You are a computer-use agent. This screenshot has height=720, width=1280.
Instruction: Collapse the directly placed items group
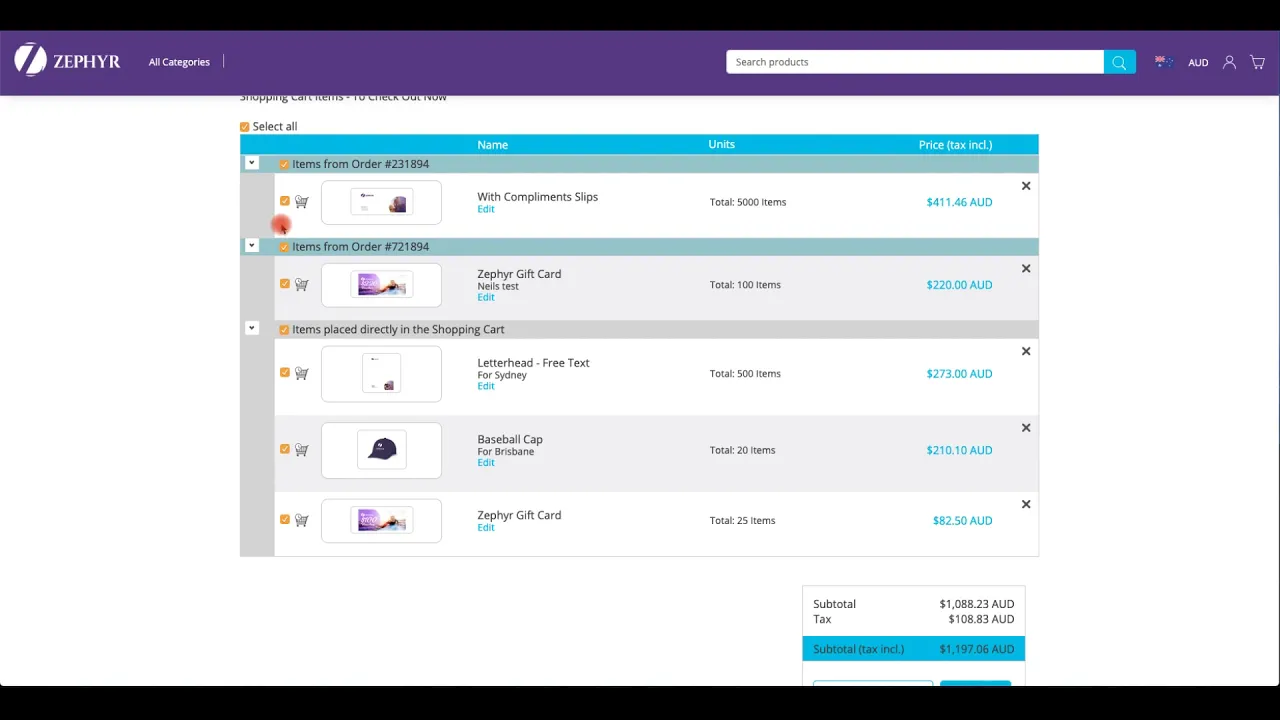[x=252, y=328]
